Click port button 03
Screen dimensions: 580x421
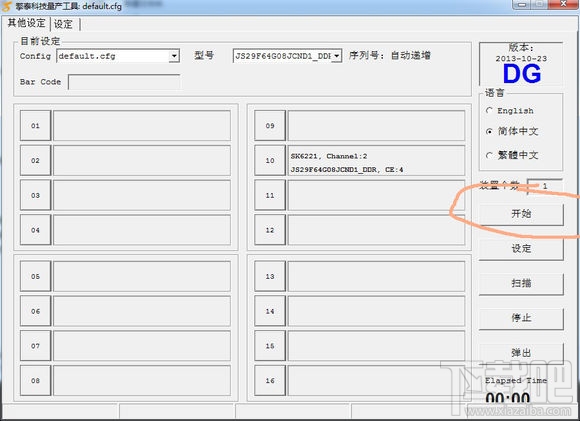35,195
